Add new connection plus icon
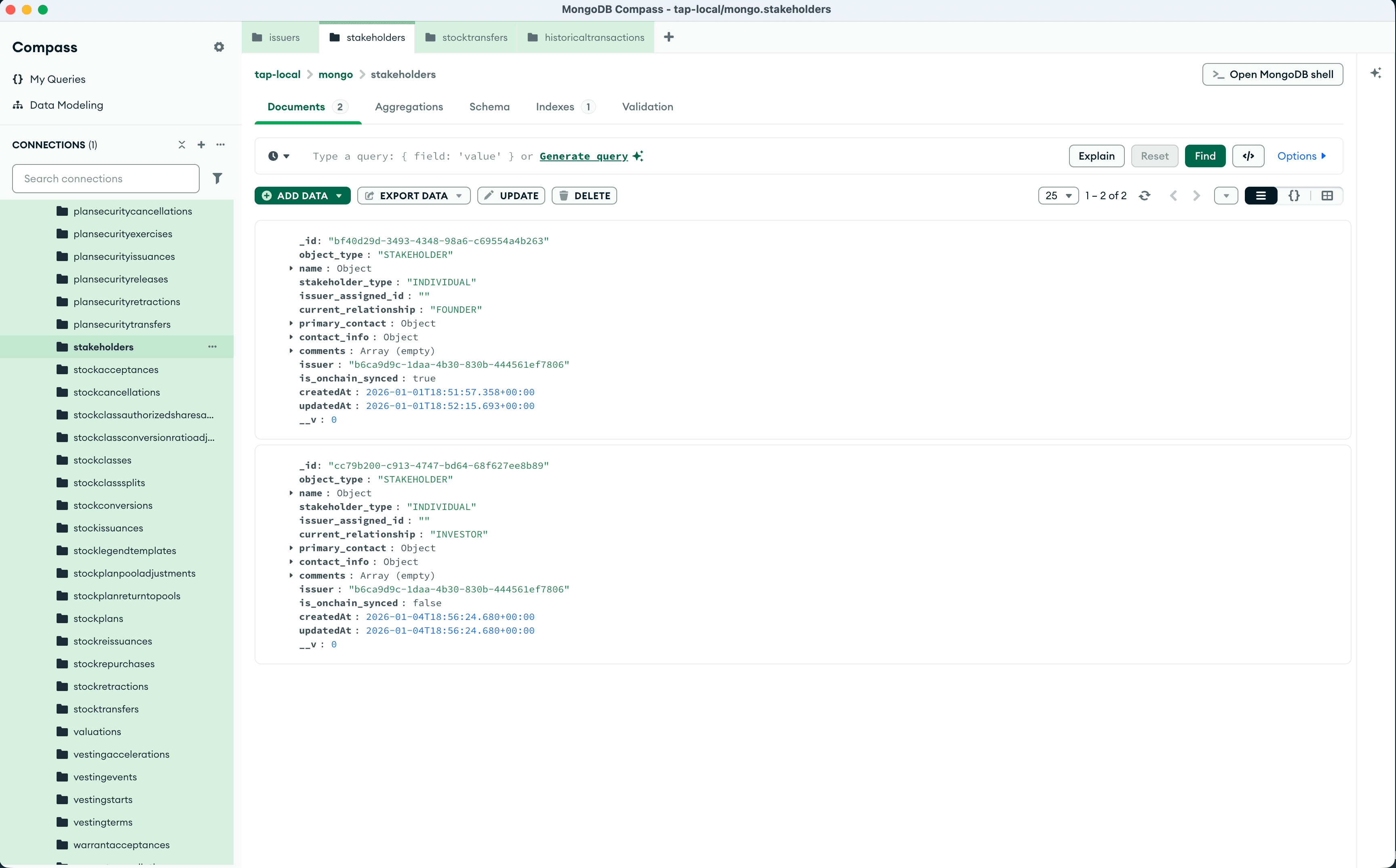Image resolution: width=1396 pixels, height=868 pixels. point(201,145)
